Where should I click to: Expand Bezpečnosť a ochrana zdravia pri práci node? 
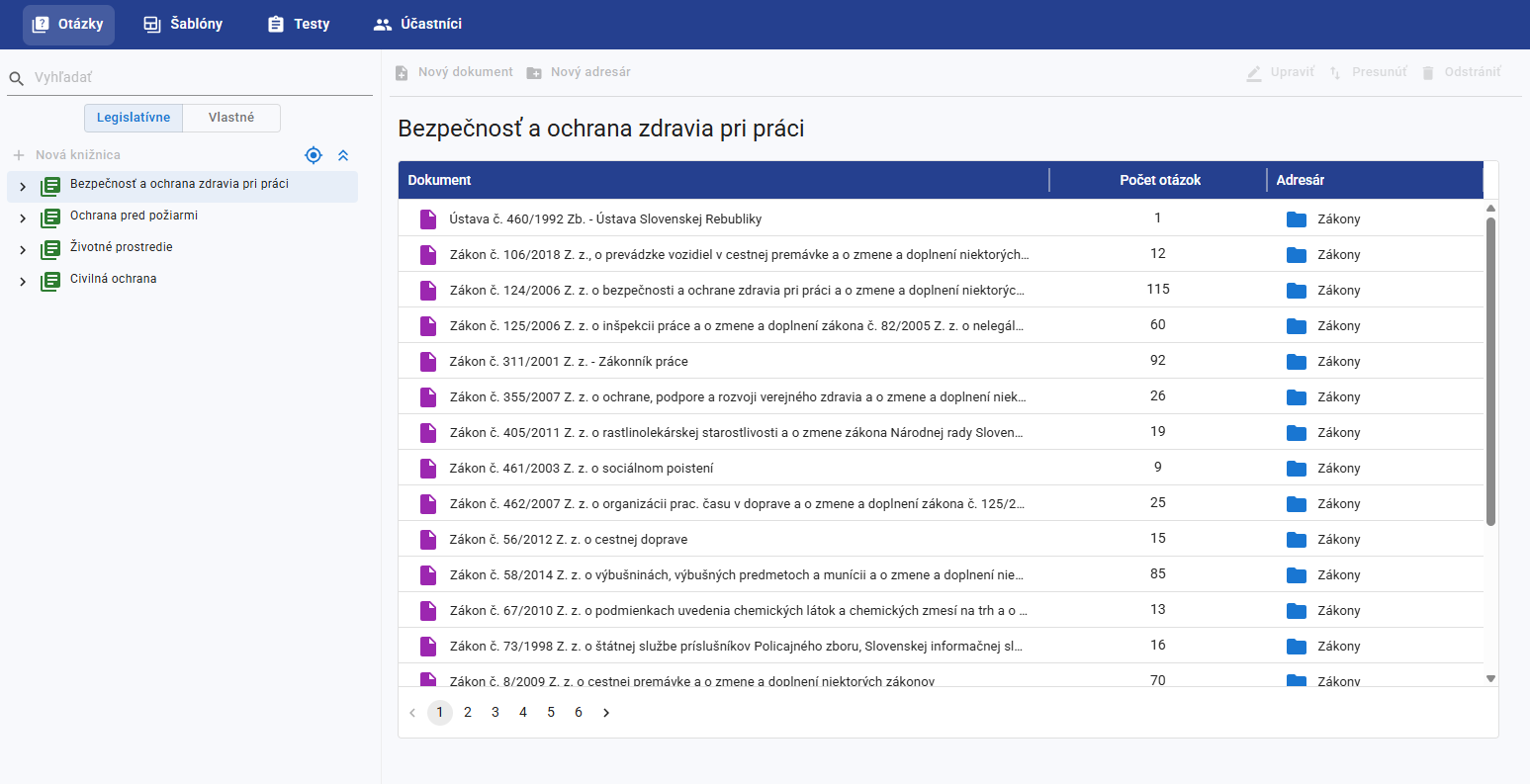coord(23,187)
